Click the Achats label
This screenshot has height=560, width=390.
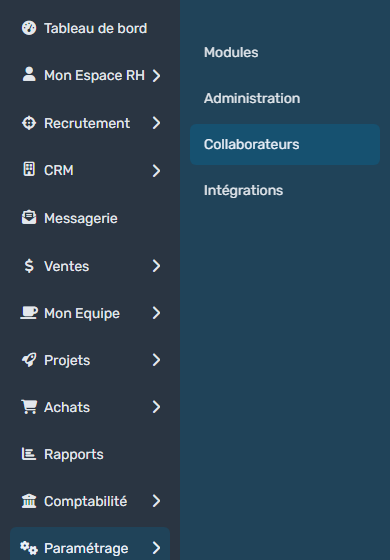pyautogui.click(x=67, y=408)
